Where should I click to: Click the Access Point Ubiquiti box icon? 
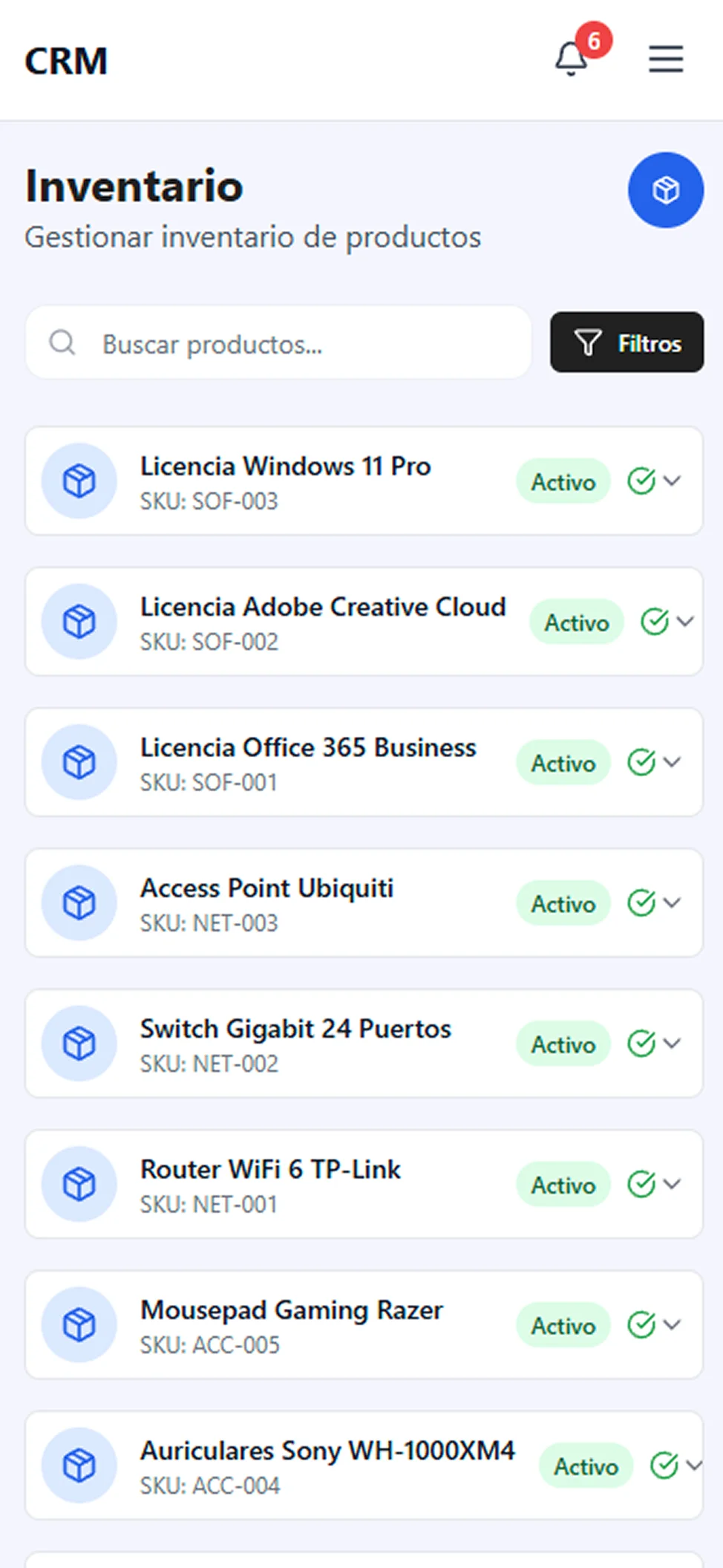[x=79, y=902]
